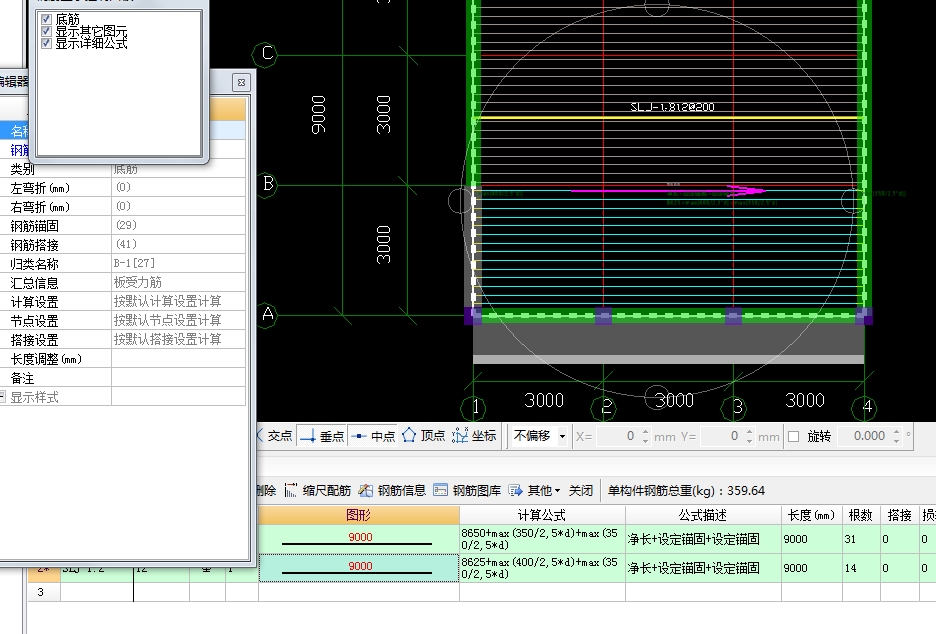
Task: Open 缩尺配筋 scaled reinforcement tool
Action: (x=318, y=491)
